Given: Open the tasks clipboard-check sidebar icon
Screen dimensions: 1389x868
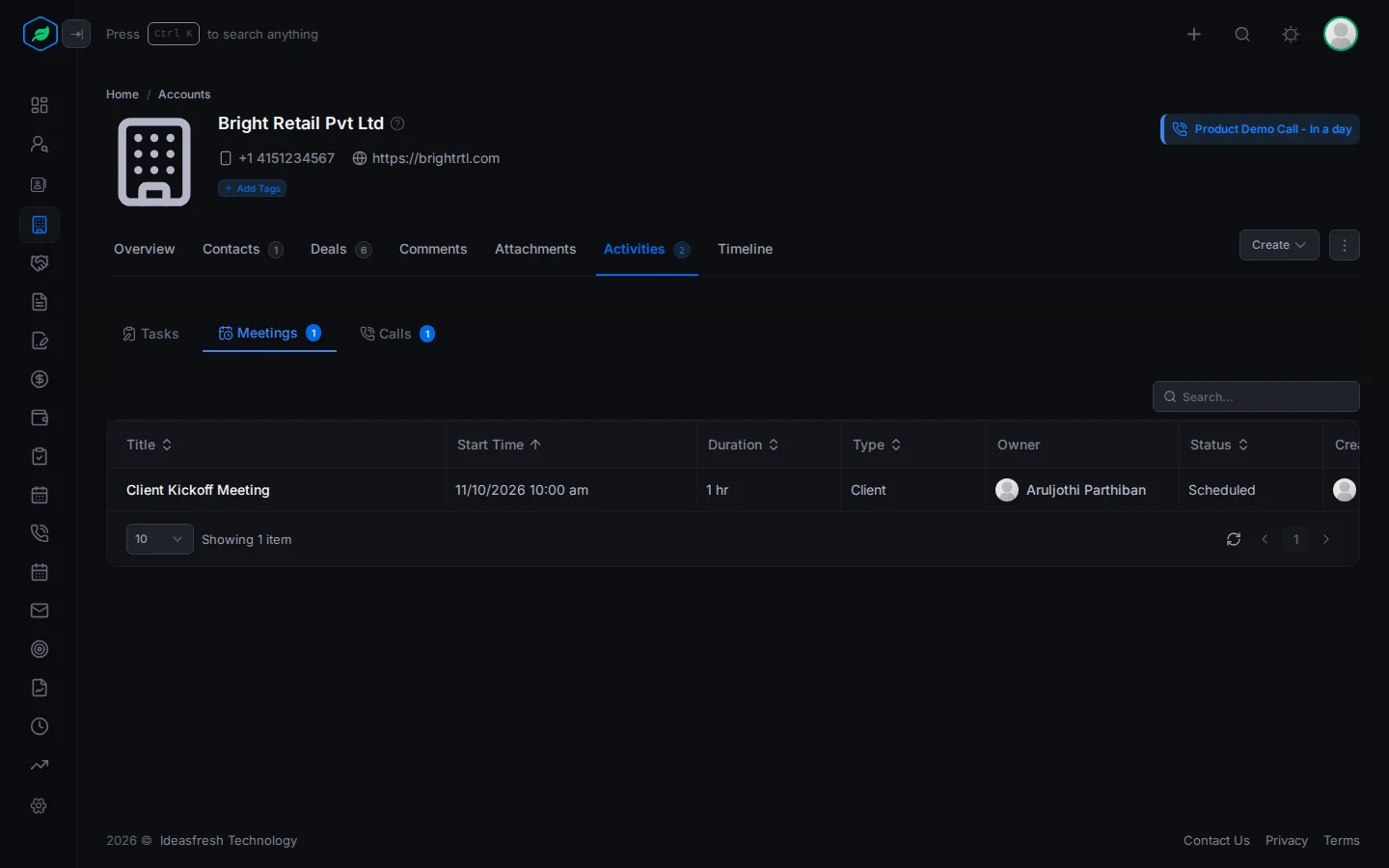Looking at the screenshot, I should click(x=40, y=456).
